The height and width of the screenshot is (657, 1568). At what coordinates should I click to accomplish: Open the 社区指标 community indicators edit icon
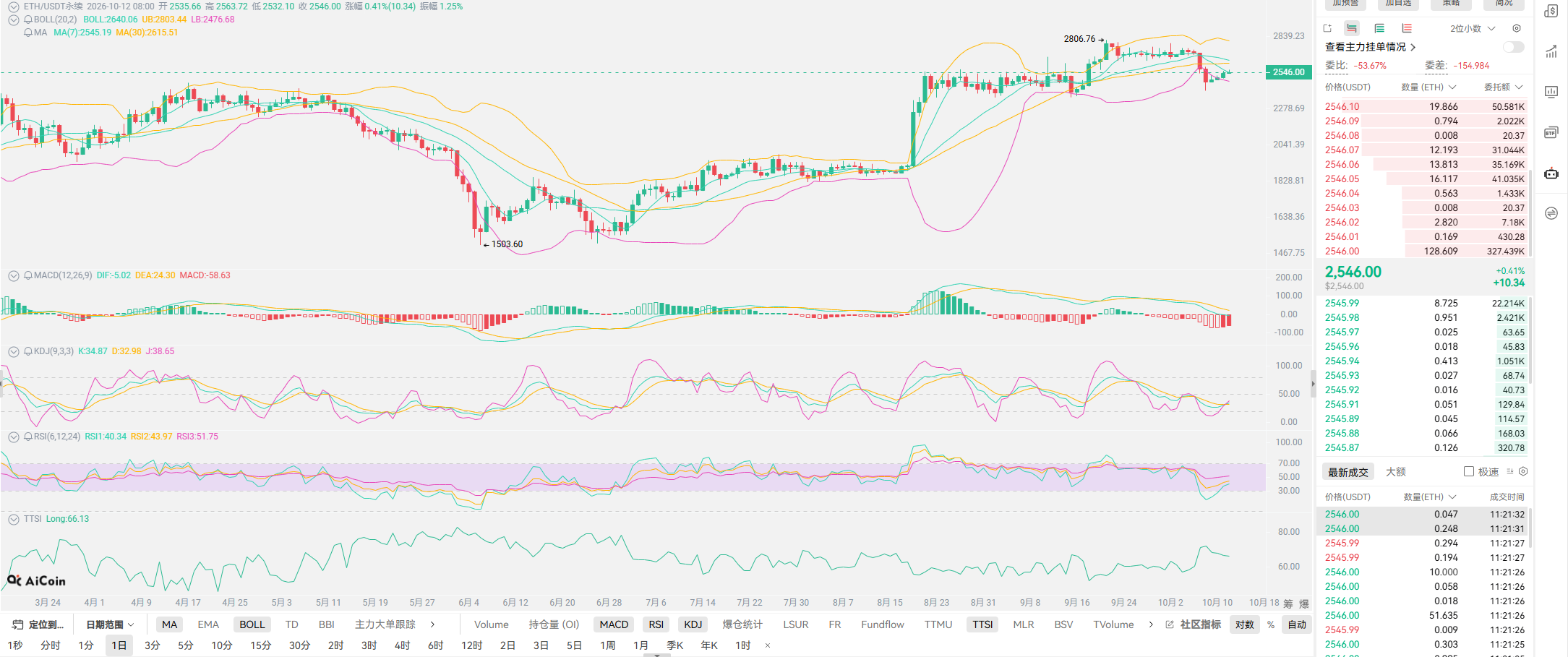(x=1170, y=624)
